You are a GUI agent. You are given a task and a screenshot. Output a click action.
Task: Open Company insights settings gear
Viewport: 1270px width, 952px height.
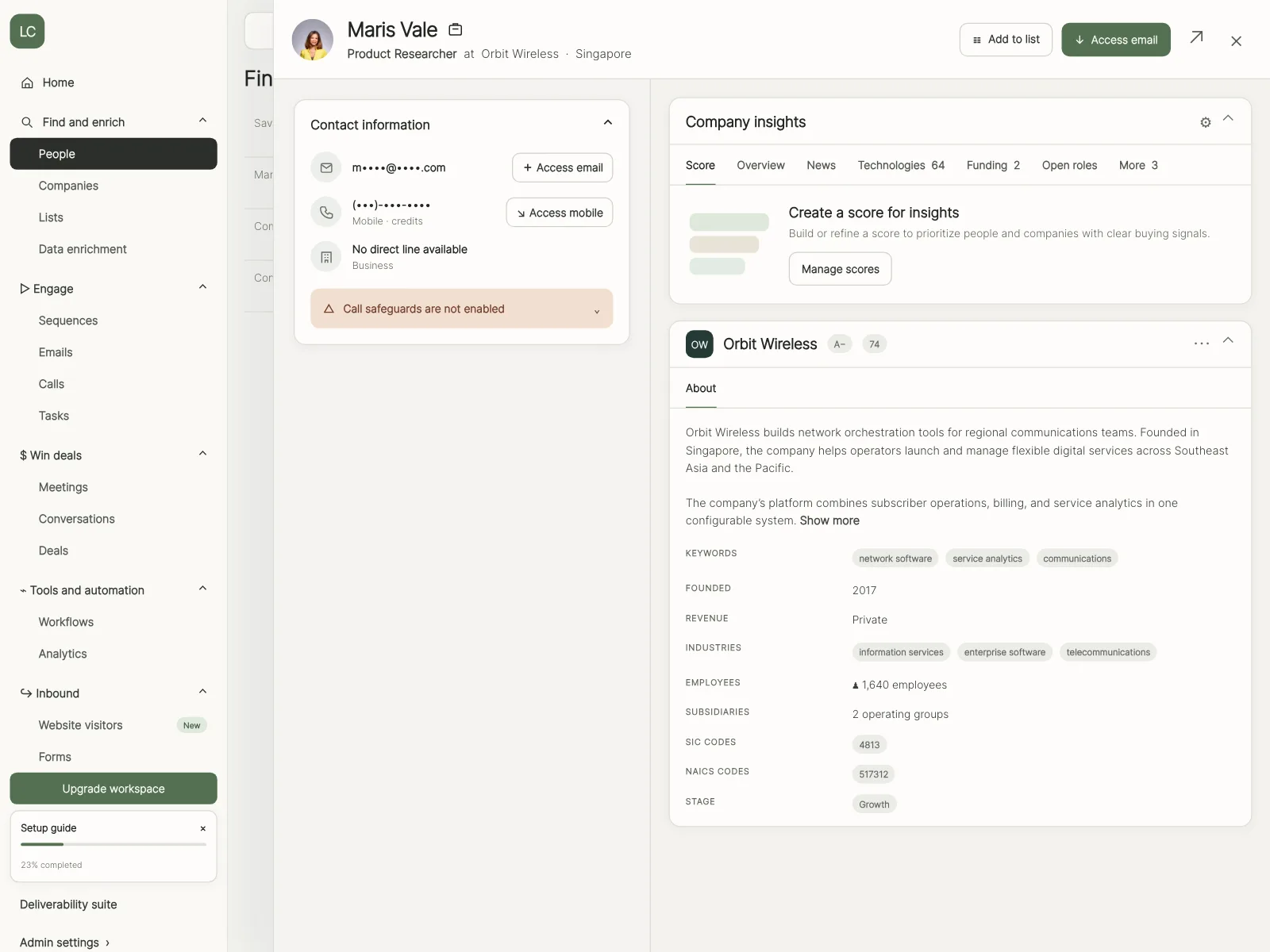click(x=1205, y=122)
